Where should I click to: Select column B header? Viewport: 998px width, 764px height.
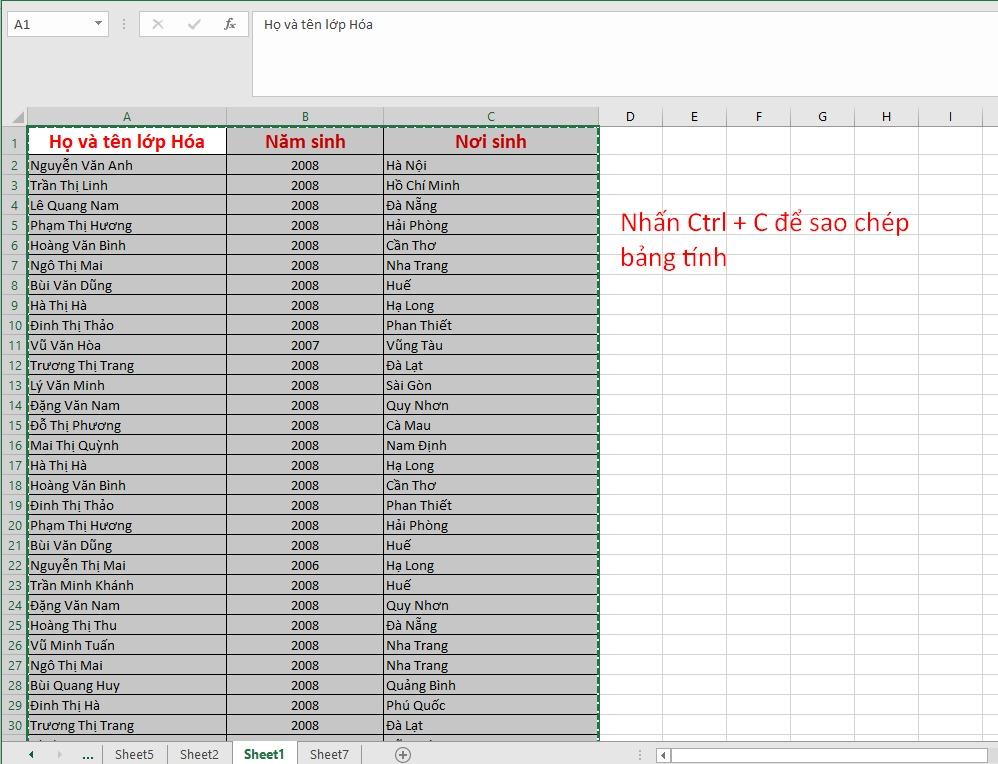[x=304, y=116]
